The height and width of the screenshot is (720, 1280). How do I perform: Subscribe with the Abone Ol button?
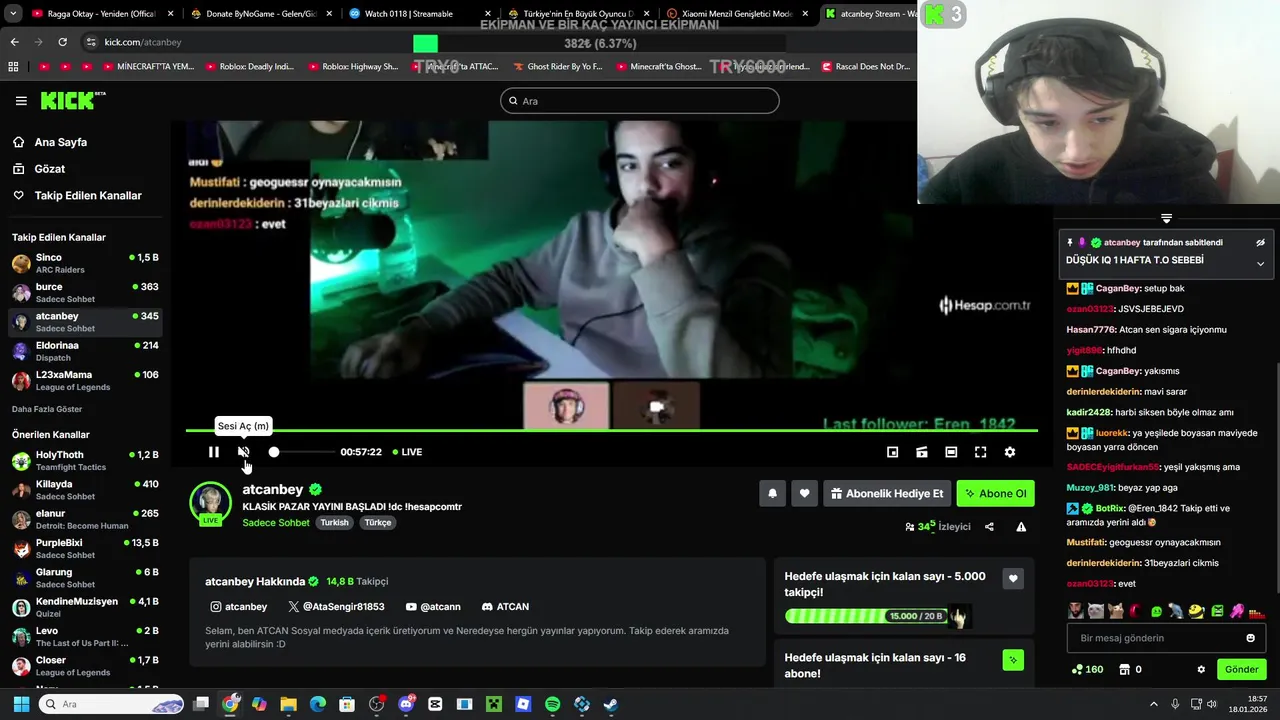pyautogui.click(x=996, y=493)
